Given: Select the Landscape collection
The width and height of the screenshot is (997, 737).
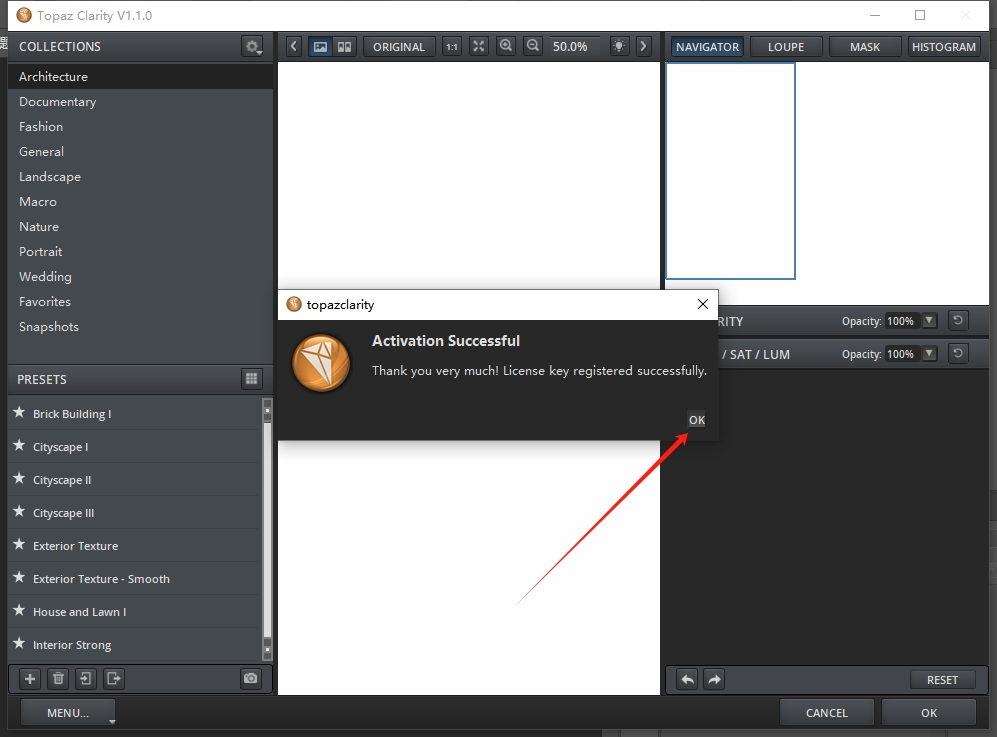Looking at the screenshot, I should 141,177.
